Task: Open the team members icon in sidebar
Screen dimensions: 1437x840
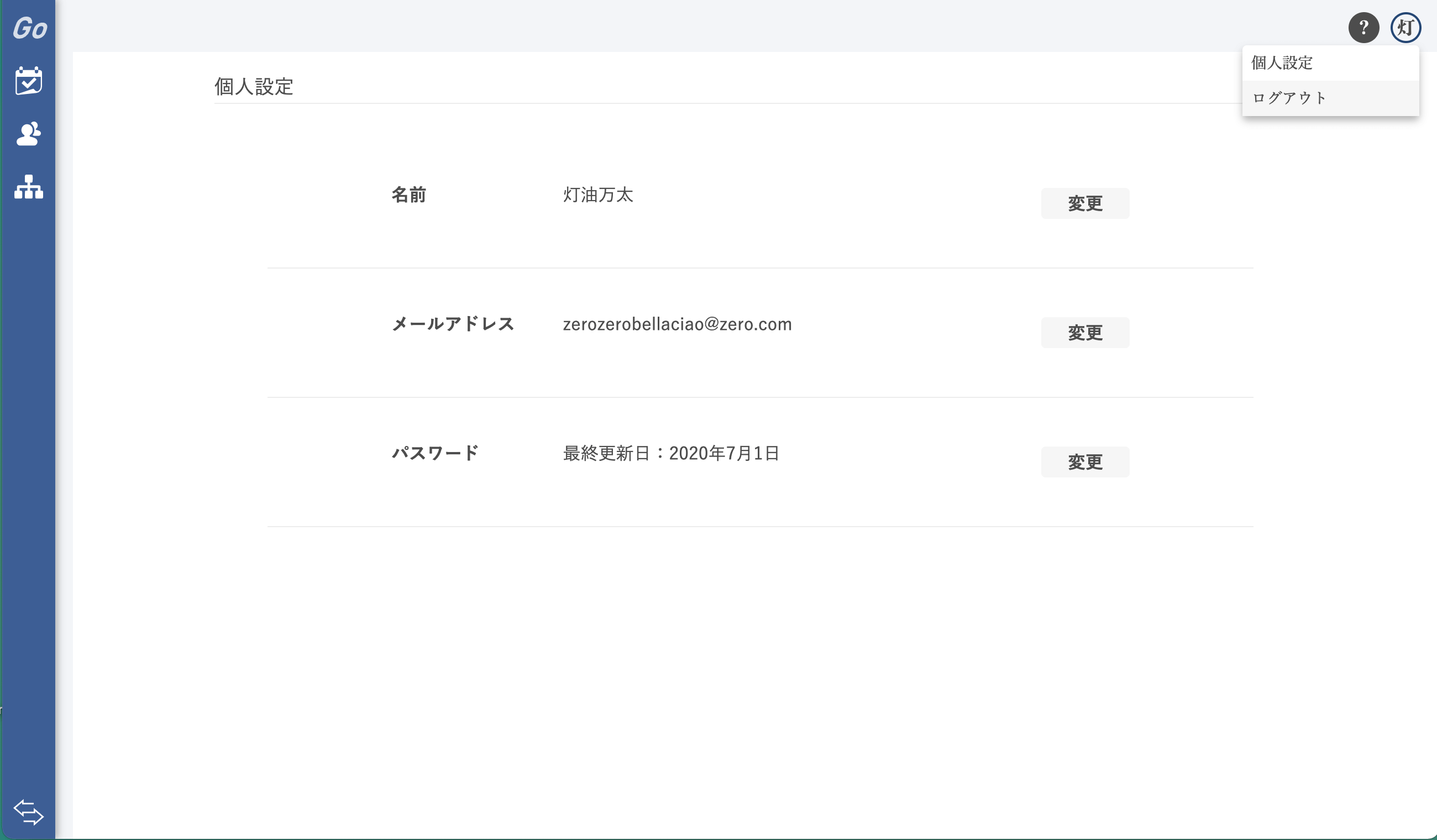Action: coord(28,134)
